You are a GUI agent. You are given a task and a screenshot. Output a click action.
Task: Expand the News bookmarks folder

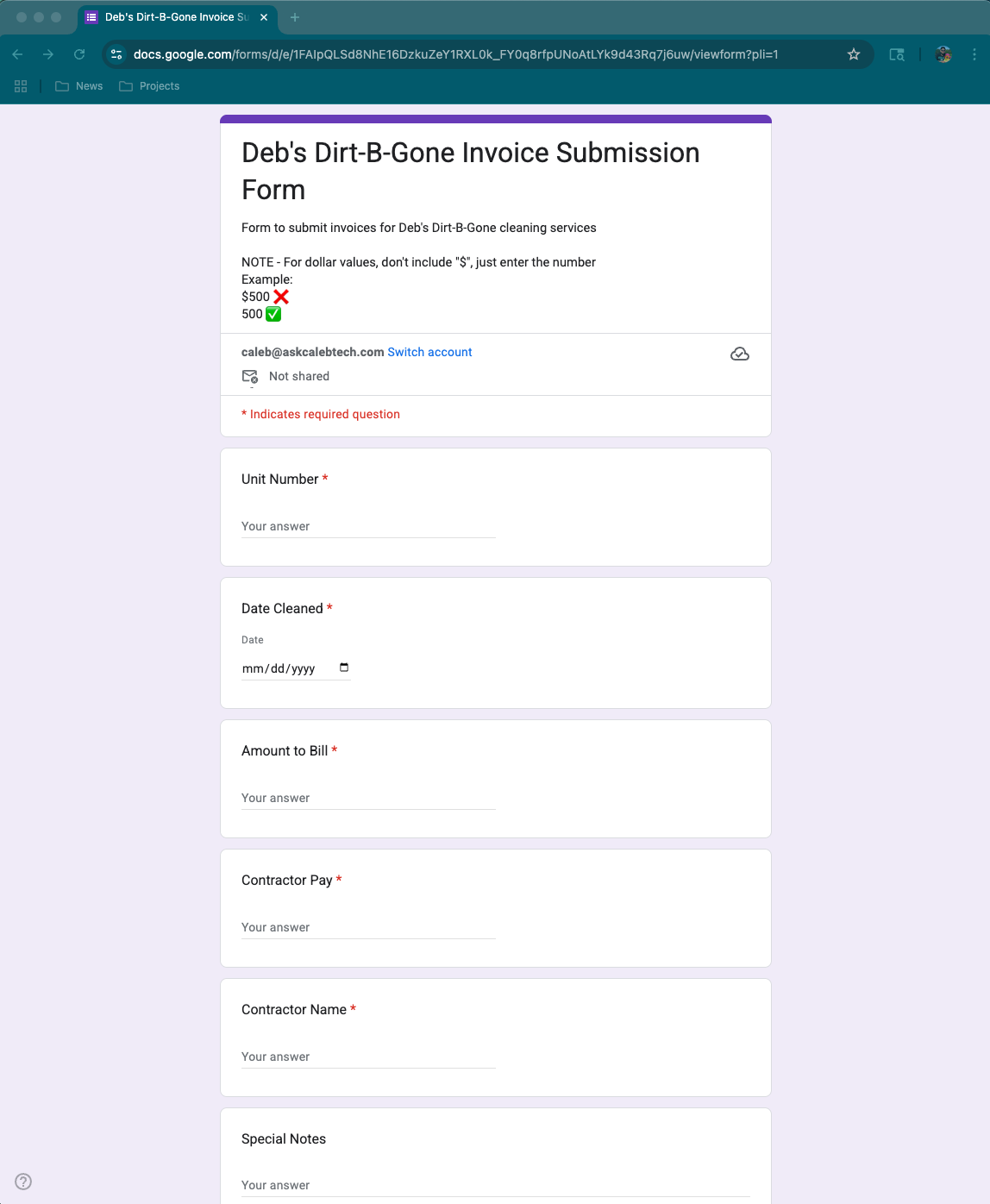(x=78, y=86)
